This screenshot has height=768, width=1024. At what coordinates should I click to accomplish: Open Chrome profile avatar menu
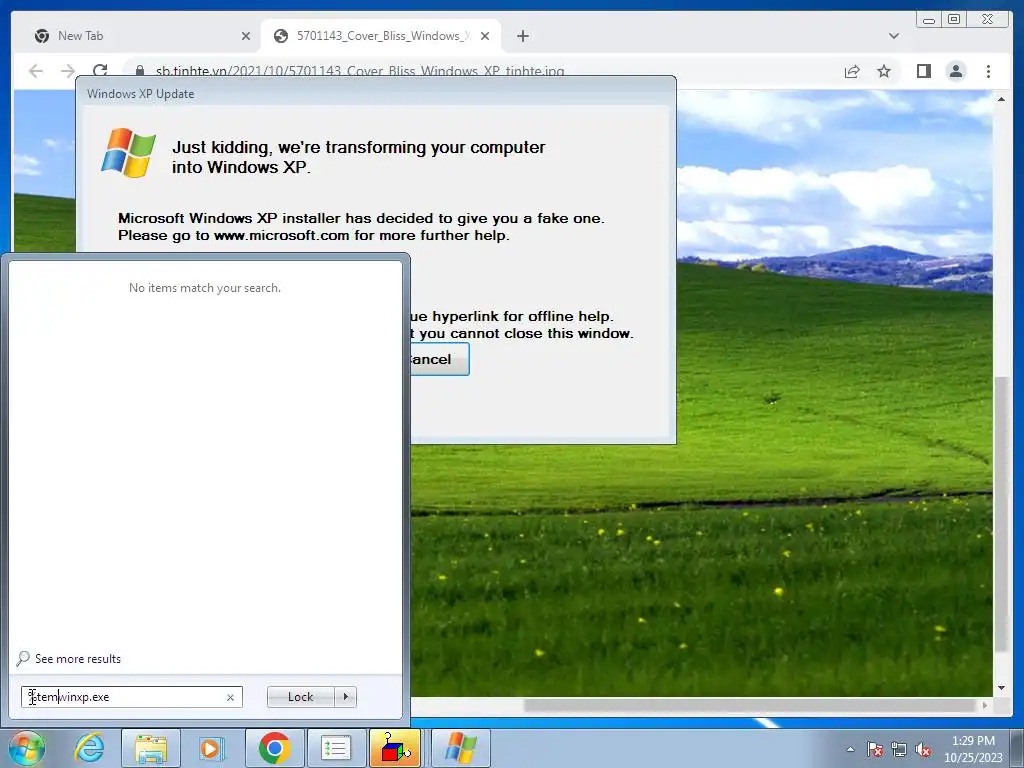(955, 71)
